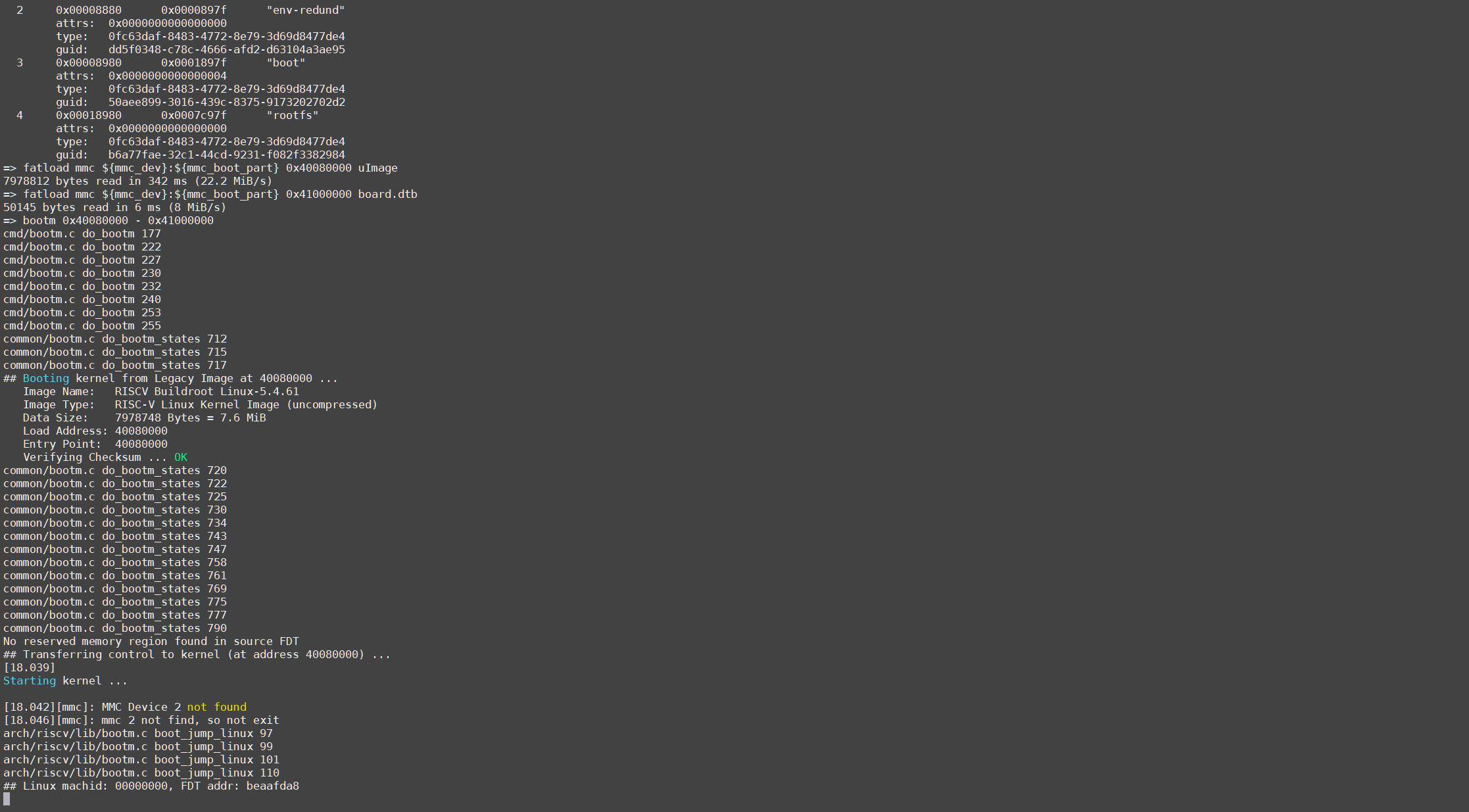Screen dimensions: 1469x812
Task: Click the "env-redund" partition label
Action: (305, 10)
